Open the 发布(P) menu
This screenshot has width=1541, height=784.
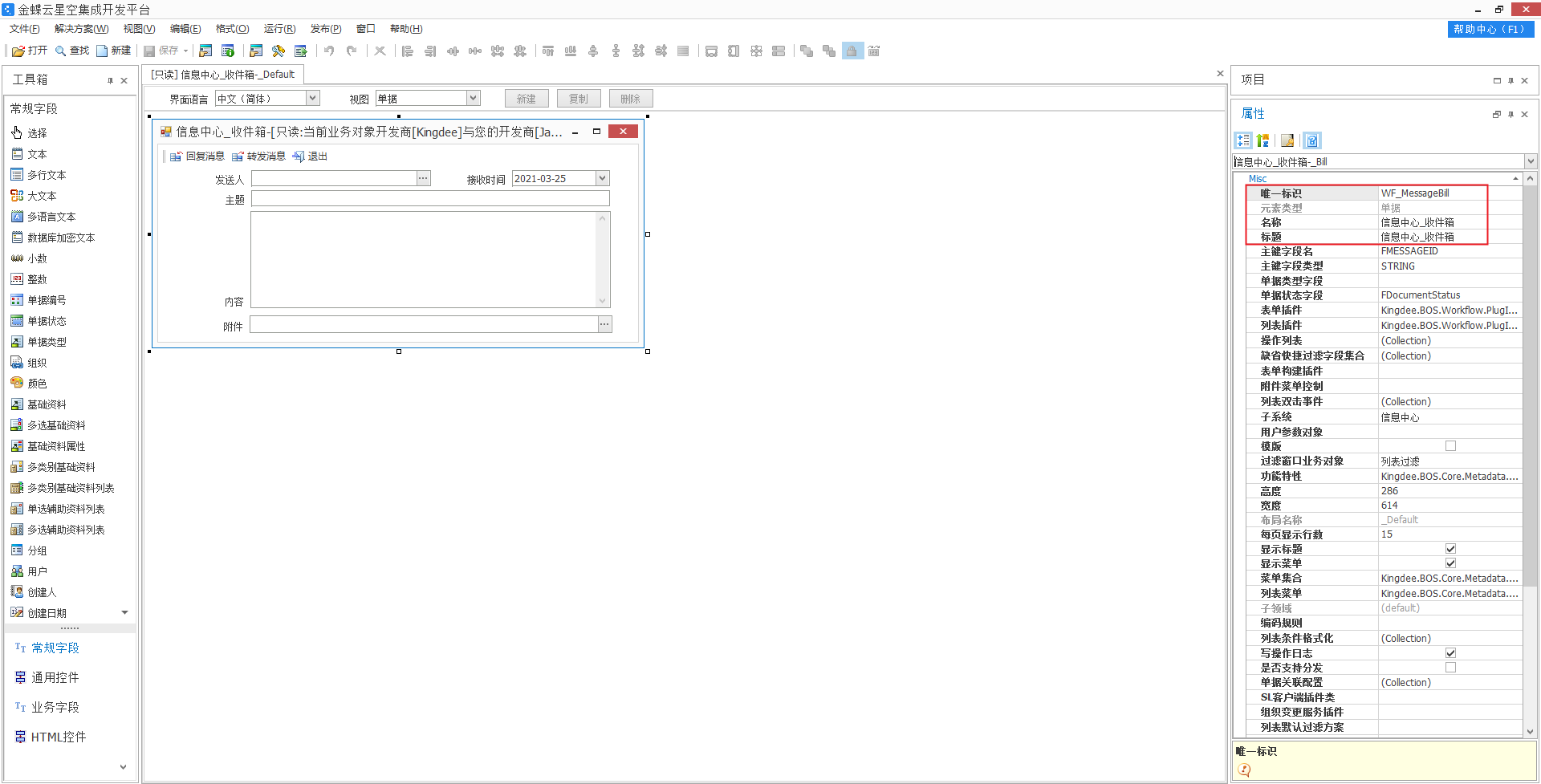pyautogui.click(x=326, y=29)
